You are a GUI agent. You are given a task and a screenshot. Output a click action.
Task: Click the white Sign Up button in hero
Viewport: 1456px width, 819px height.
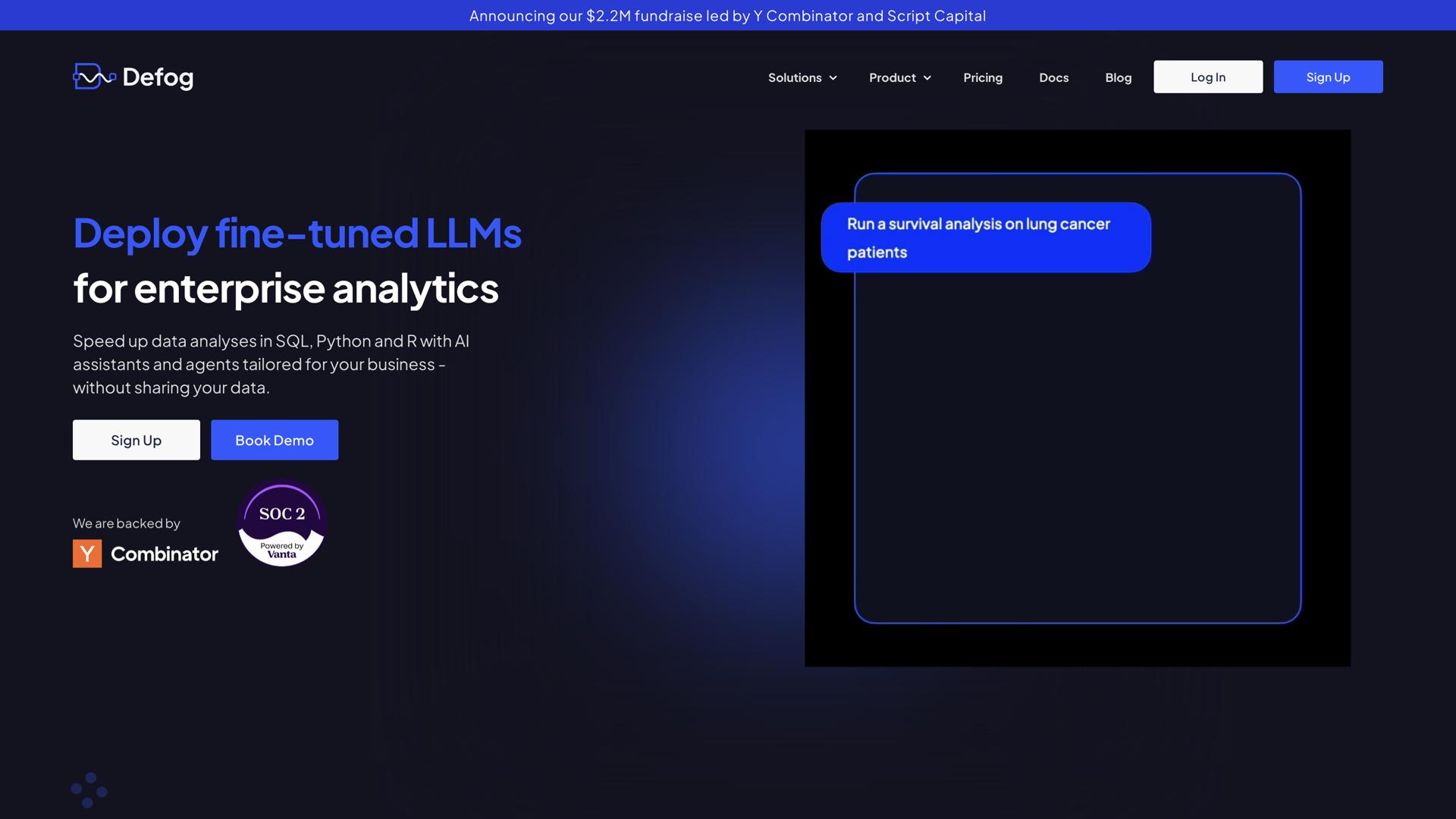click(136, 440)
